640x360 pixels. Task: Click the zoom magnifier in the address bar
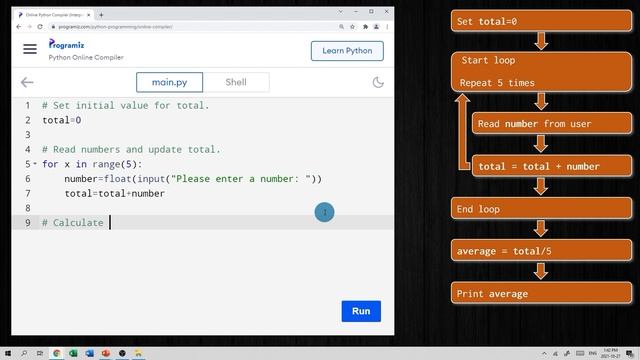(x=341, y=27)
